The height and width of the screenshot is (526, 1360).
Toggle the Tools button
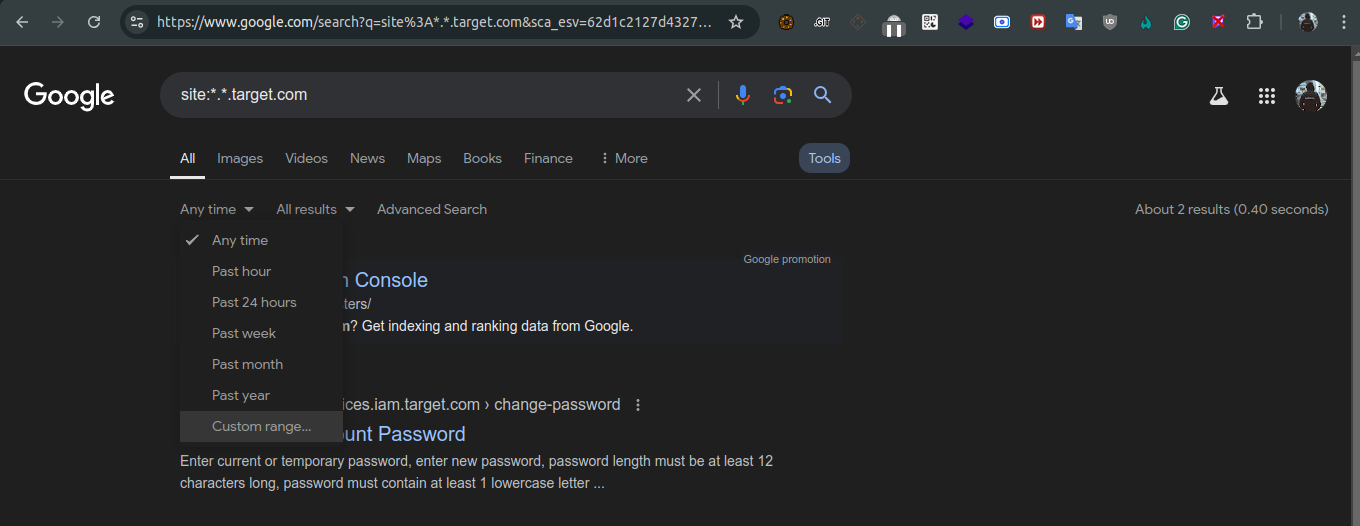[824, 158]
